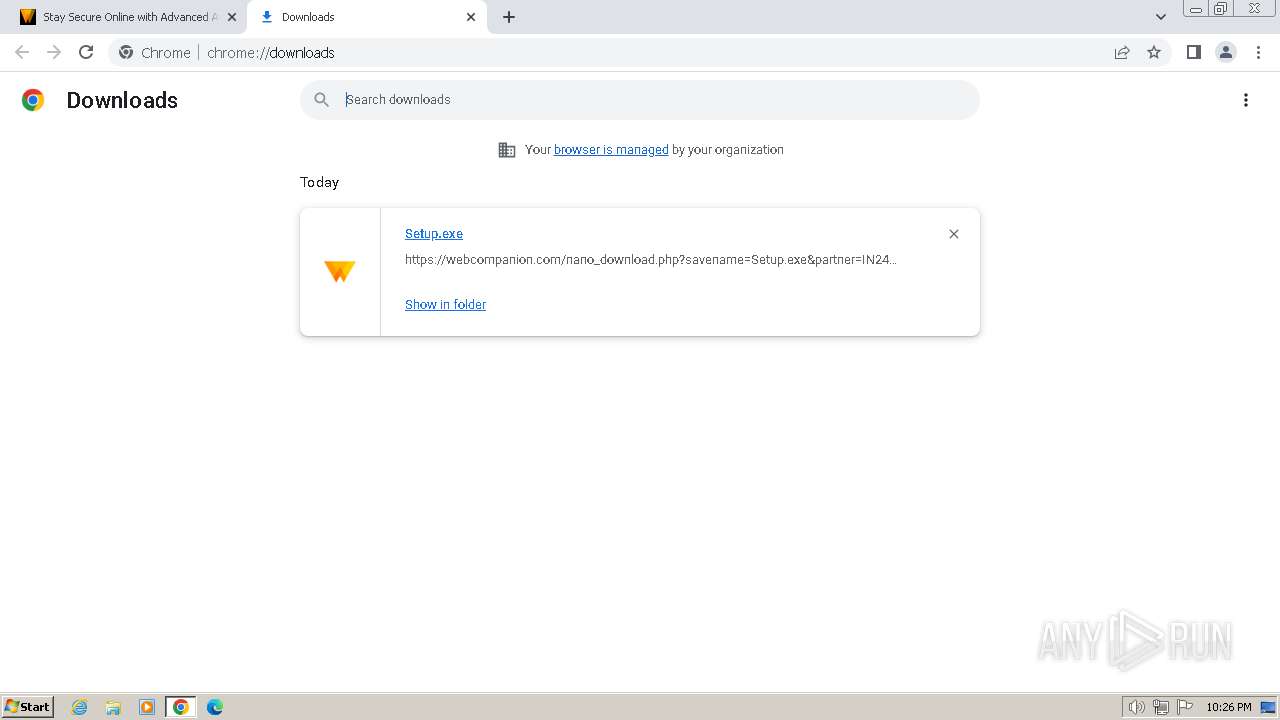Click the search magnifier icon in downloads
Viewport: 1280px width, 720px height.
(321, 99)
